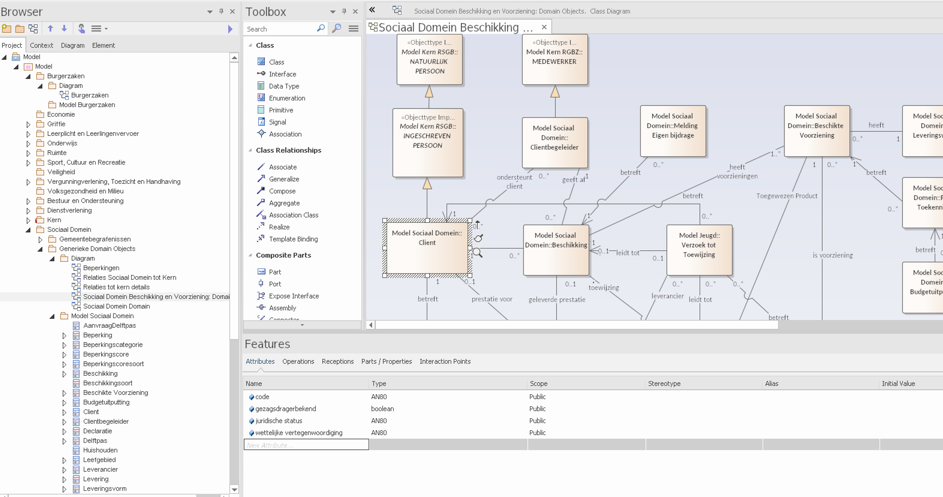Viewport: 943px width, 497px height.
Task: Pick the Interface element in Toolbox
Action: click(x=282, y=74)
